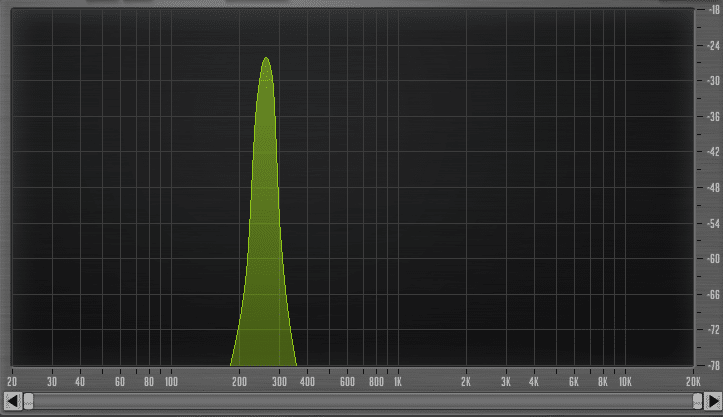
Task: Click the -24 dB level label
Action: (713, 45)
